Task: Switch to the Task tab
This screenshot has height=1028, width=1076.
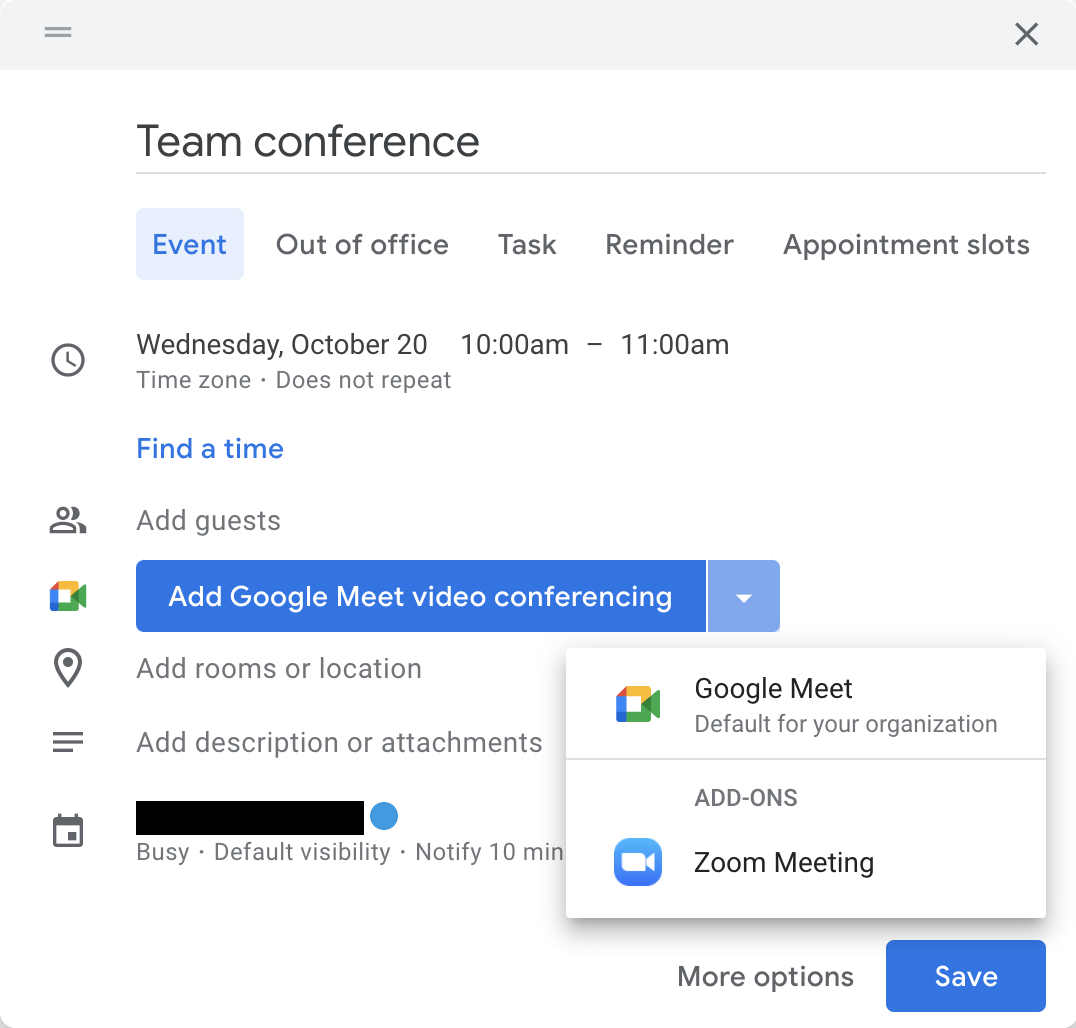Action: 527,244
